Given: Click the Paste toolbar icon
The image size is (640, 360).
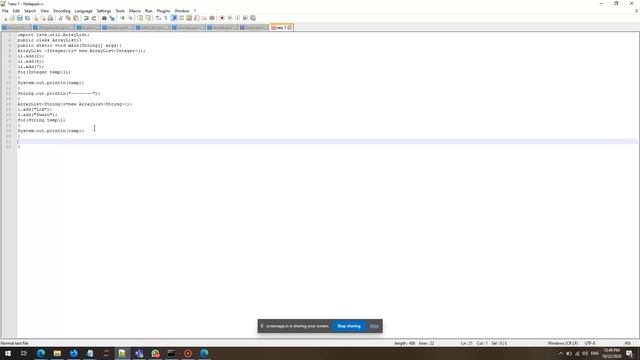Looking at the screenshot, I should pyautogui.click(x=76, y=18).
